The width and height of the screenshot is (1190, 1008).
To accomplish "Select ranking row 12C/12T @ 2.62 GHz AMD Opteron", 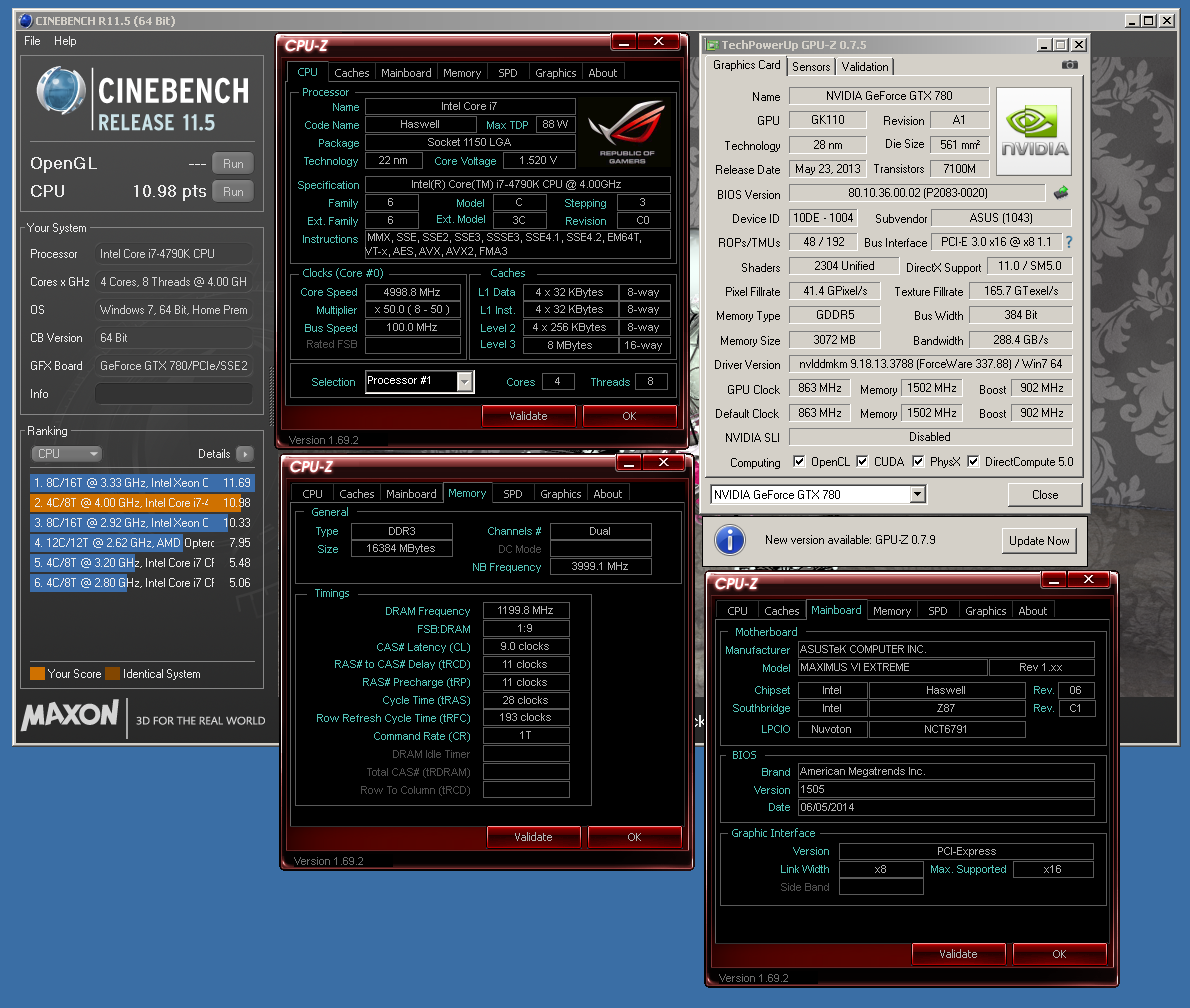I will [x=143, y=543].
